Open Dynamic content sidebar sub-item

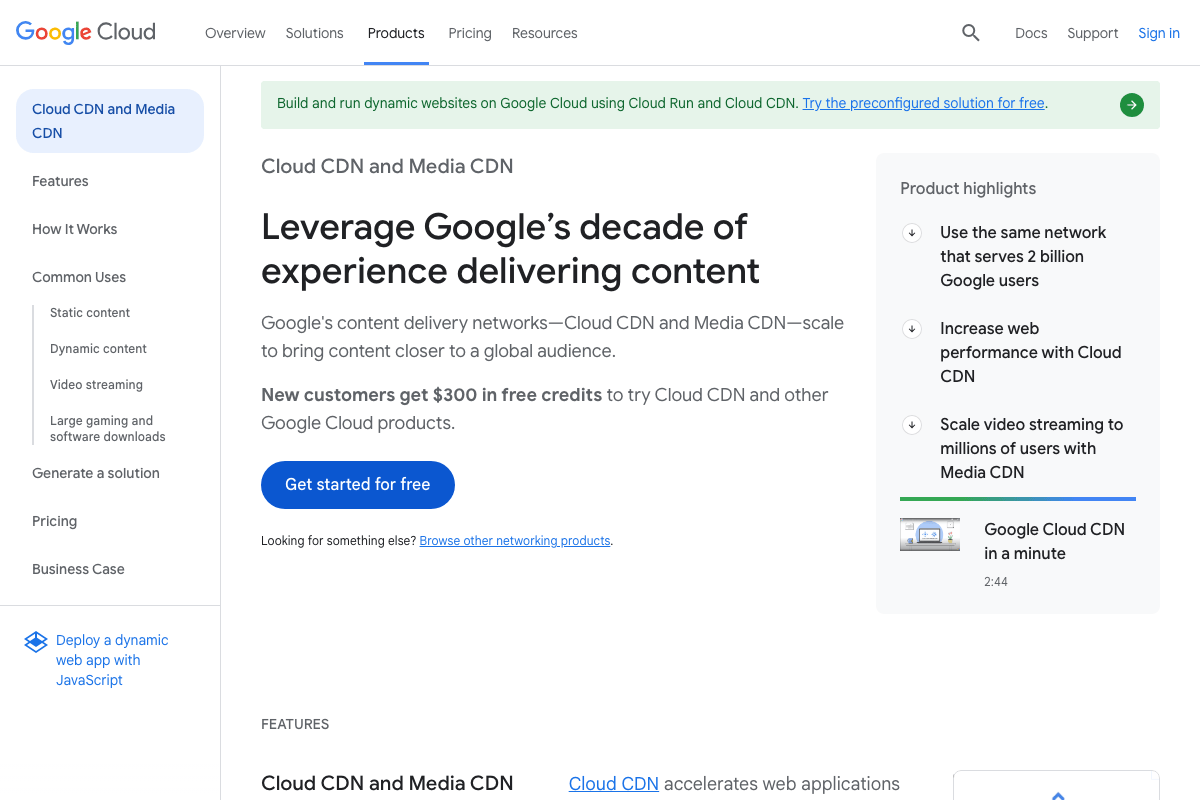[98, 349]
